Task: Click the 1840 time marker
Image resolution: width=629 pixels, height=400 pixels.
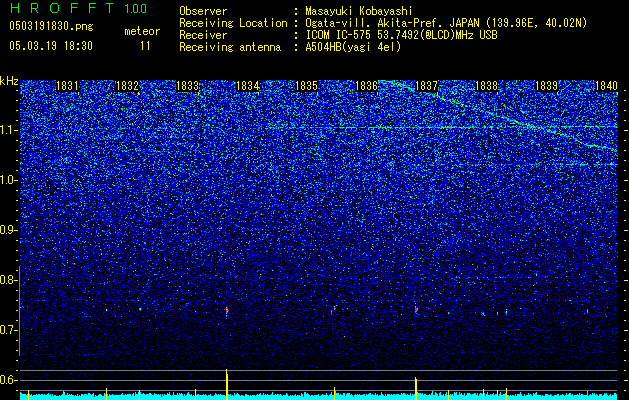Action: pos(606,86)
